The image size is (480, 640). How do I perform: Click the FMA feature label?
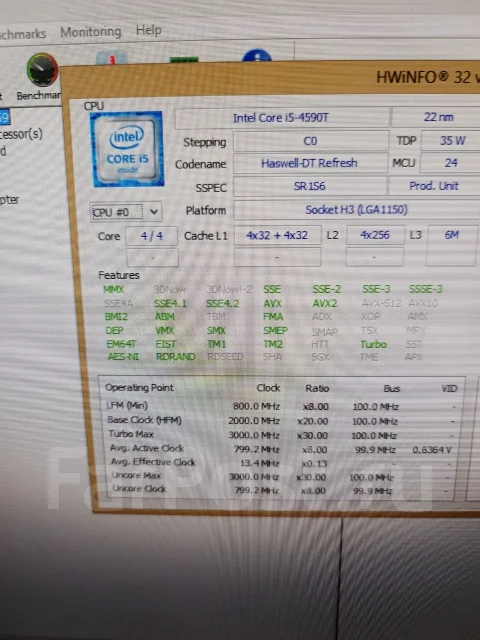(273, 317)
